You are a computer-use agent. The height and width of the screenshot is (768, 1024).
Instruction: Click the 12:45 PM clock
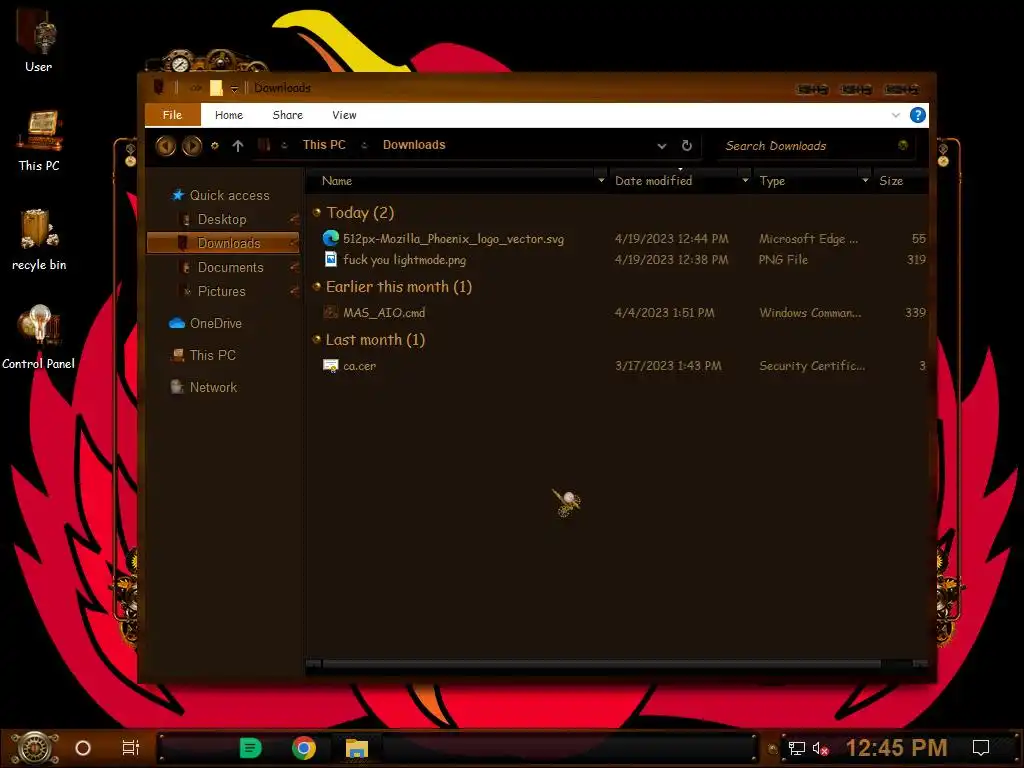pos(897,748)
